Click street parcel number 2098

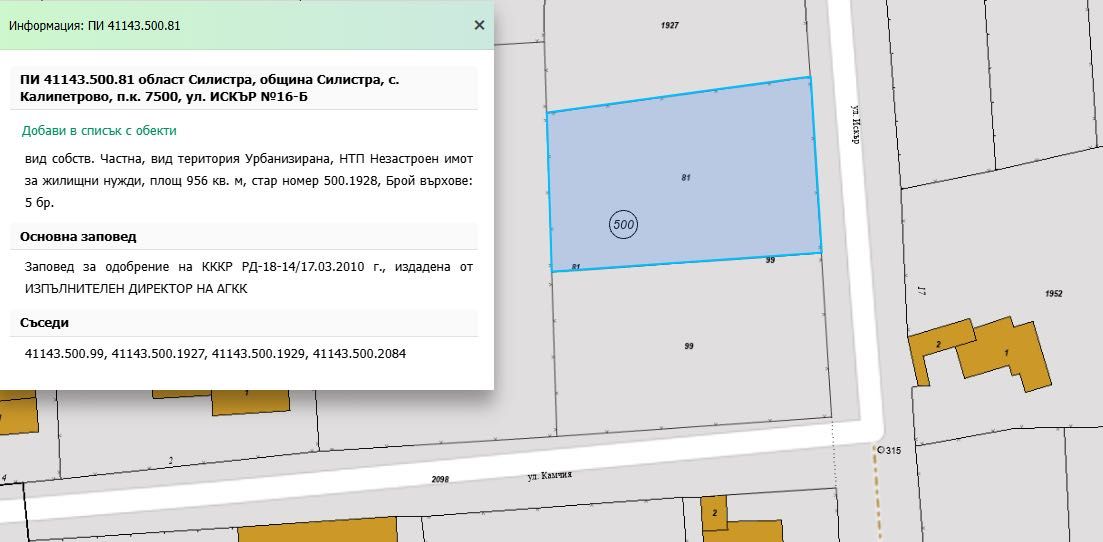pyautogui.click(x=440, y=479)
